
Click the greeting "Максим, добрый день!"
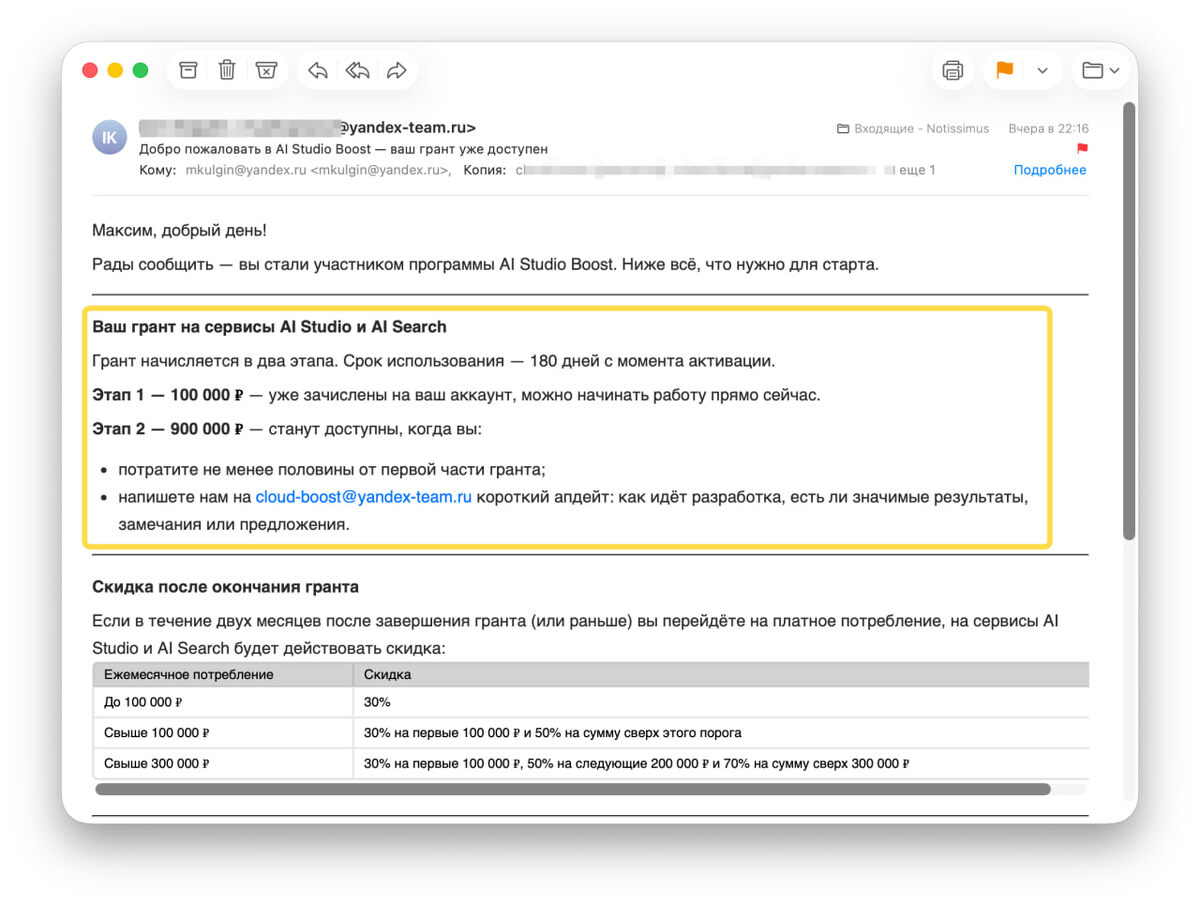pyautogui.click(x=179, y=231)
